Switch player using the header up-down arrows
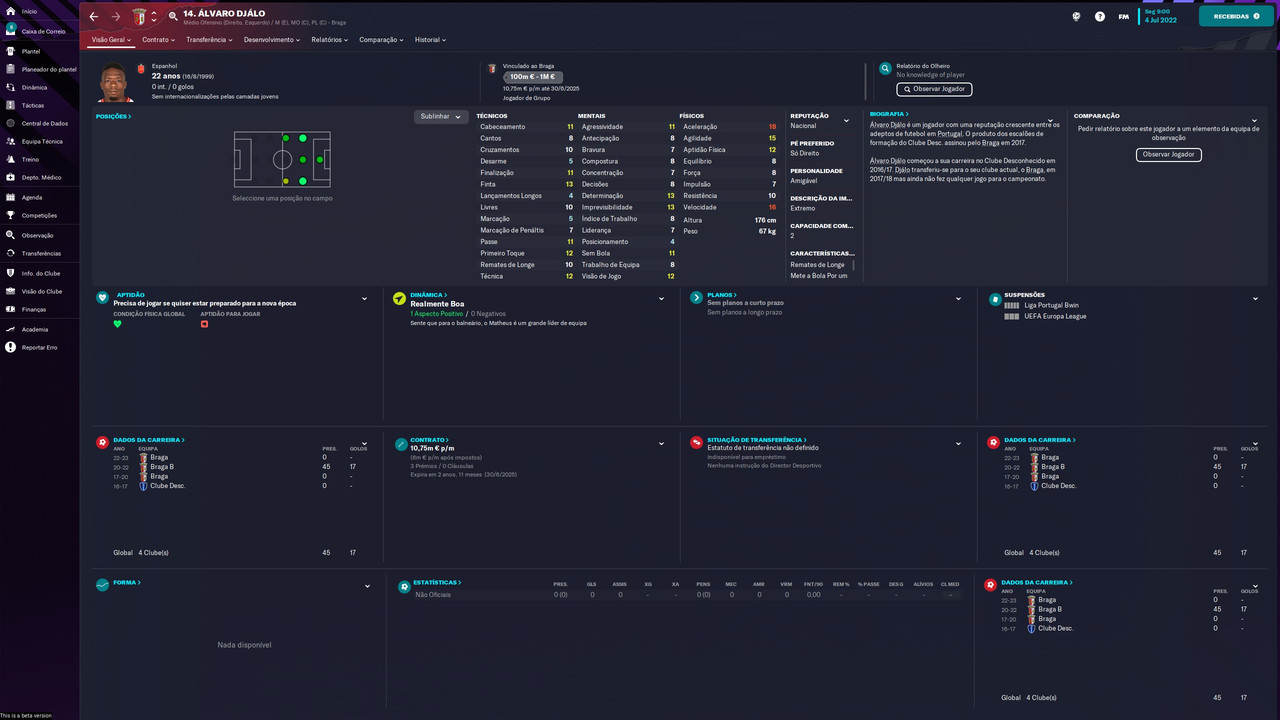The image size is (1280, 720). coord(154,16)
